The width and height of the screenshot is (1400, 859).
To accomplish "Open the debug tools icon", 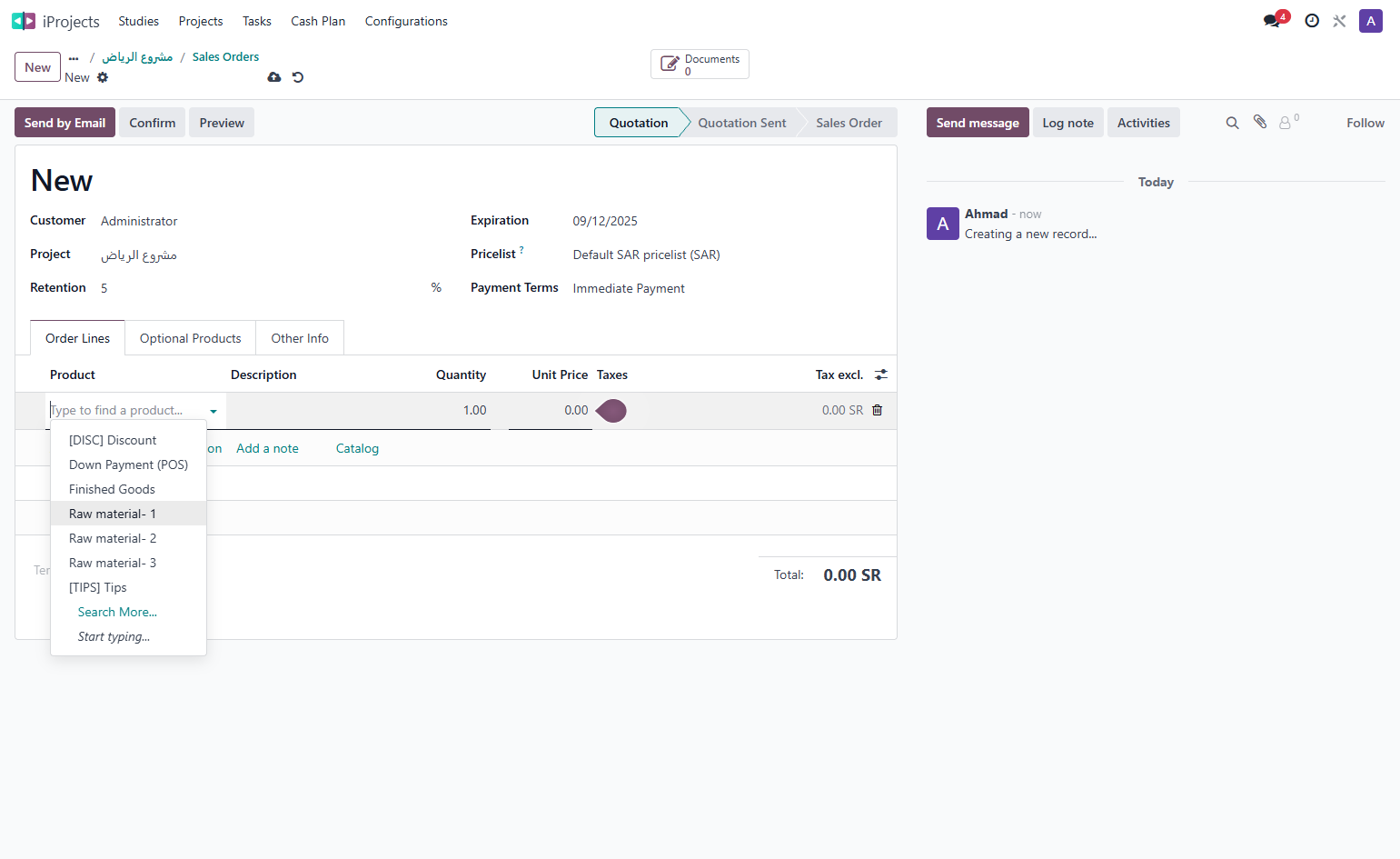I will click(x=1339, y=21).
